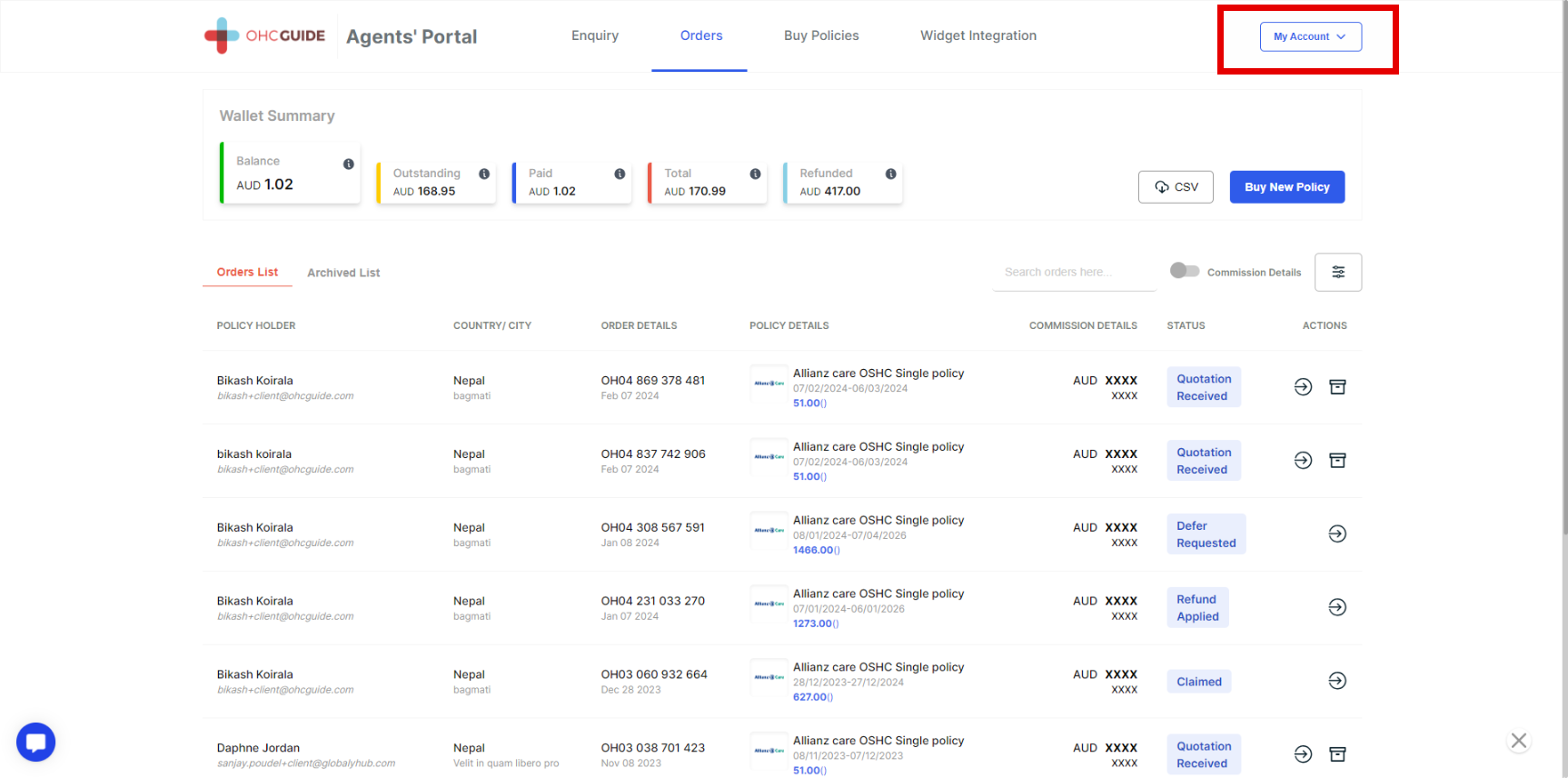1568x778 pixels.
Task: Click the Search orders input field
Action: (1073, 272)
